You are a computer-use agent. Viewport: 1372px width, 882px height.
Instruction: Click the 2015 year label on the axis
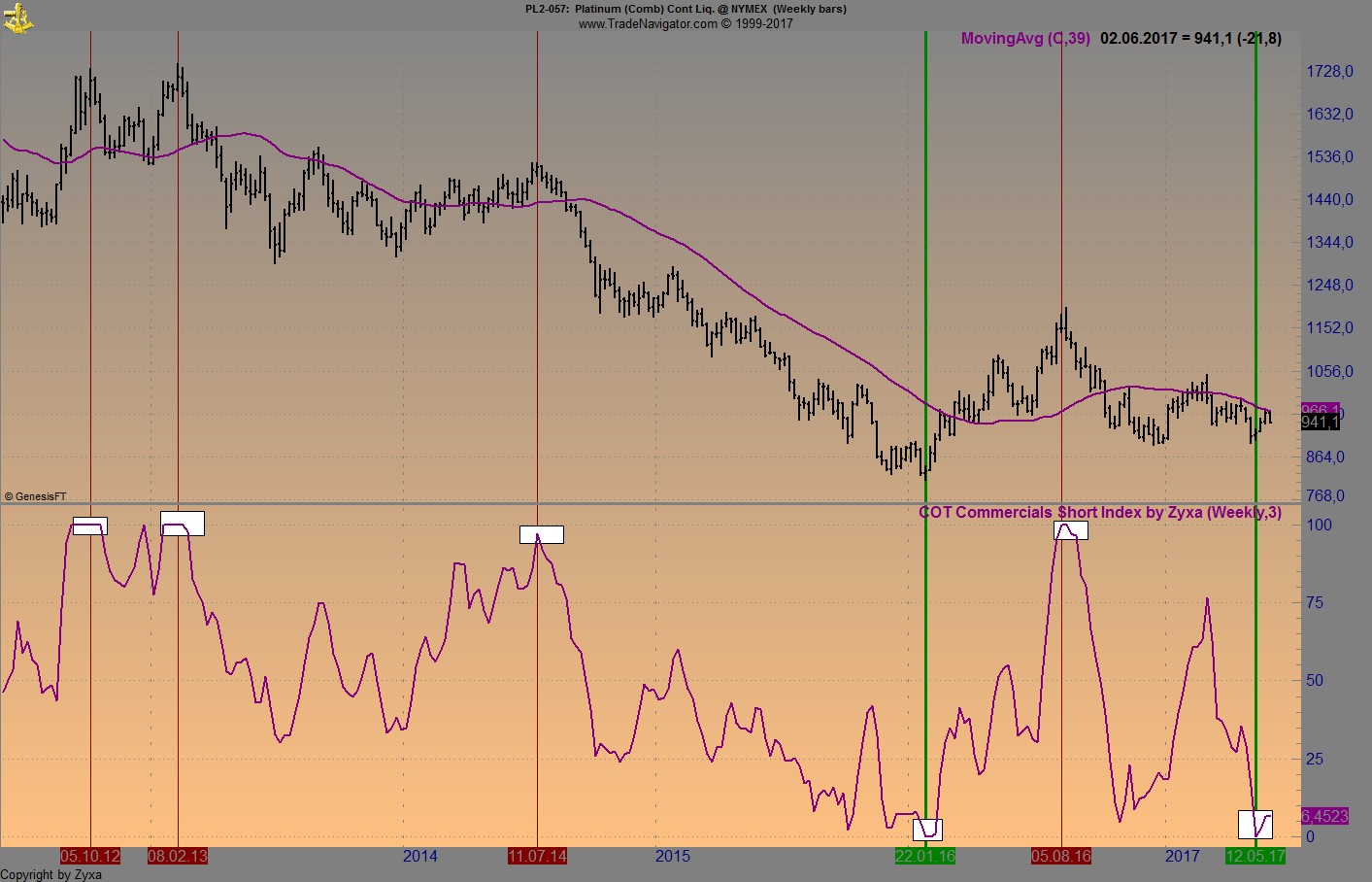674,857
